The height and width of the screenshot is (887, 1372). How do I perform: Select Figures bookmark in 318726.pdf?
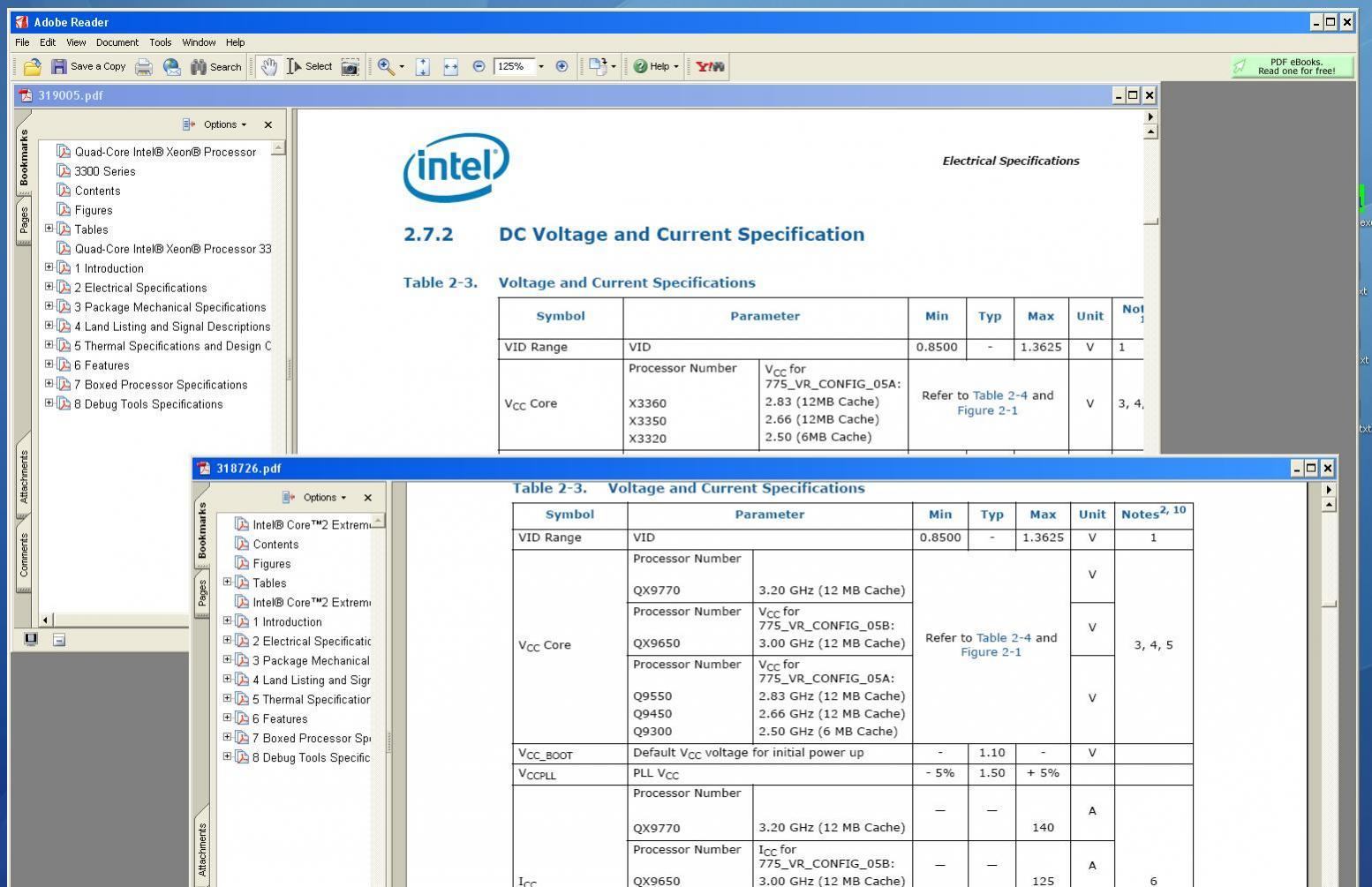tap(272, 564)
